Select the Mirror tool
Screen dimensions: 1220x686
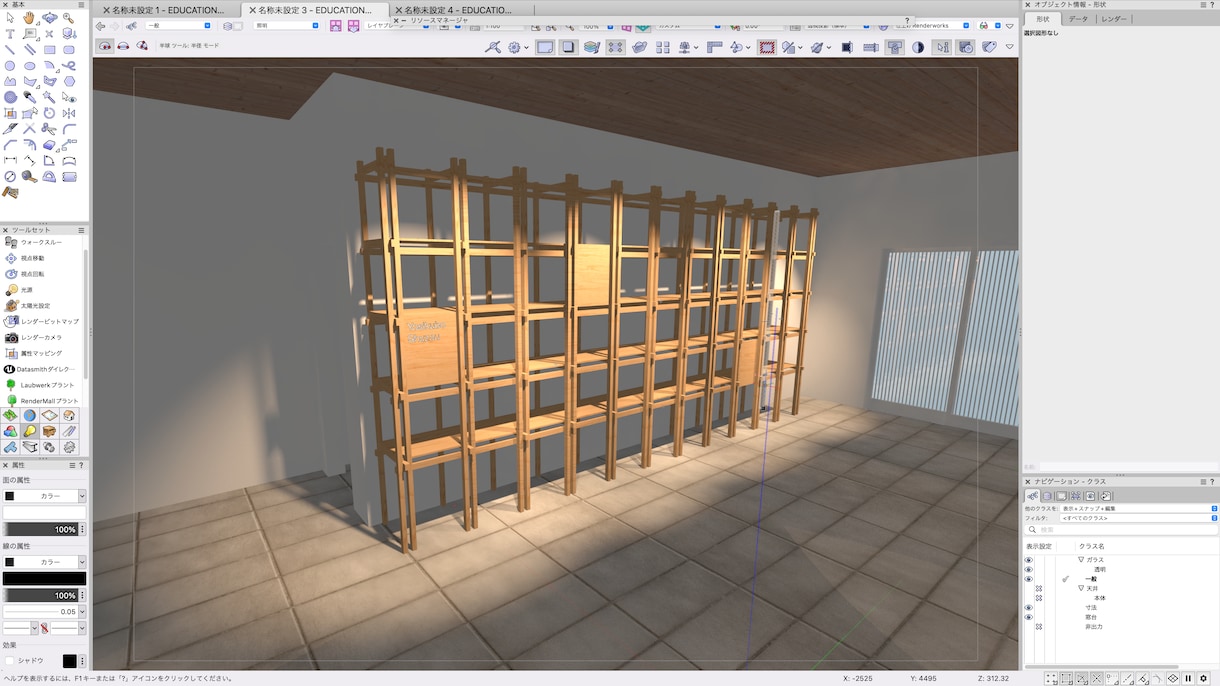pos(69,113)
